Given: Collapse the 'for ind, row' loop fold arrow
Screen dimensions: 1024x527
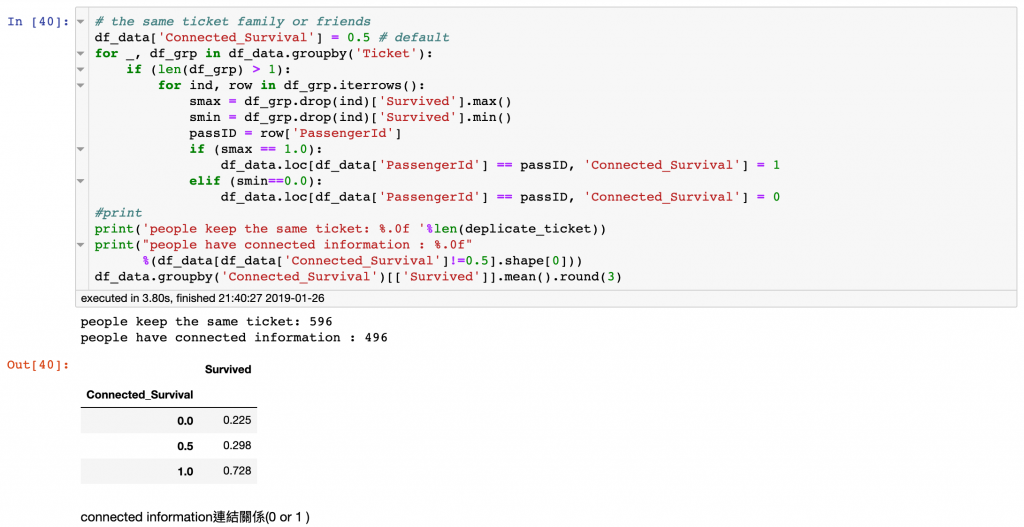Looking at the screenshot, I should pyautogui.click(x=81, y=86).
